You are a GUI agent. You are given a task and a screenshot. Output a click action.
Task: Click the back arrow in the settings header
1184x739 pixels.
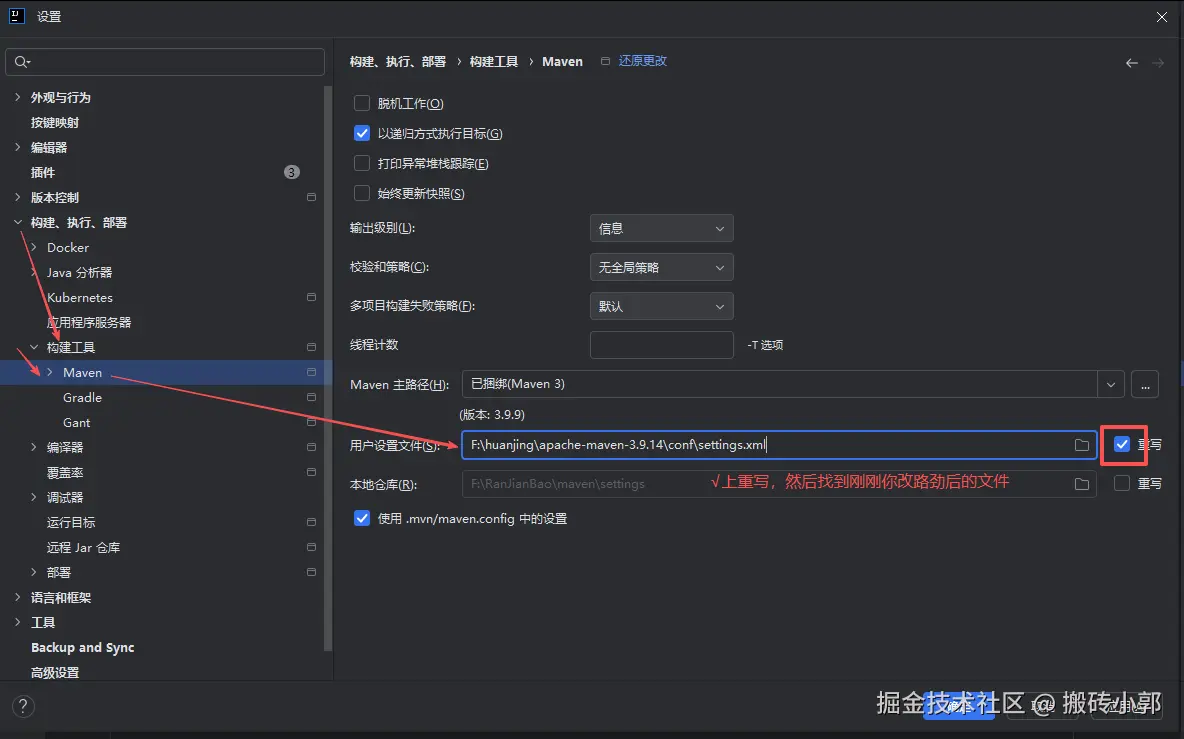click(1131, 61)
